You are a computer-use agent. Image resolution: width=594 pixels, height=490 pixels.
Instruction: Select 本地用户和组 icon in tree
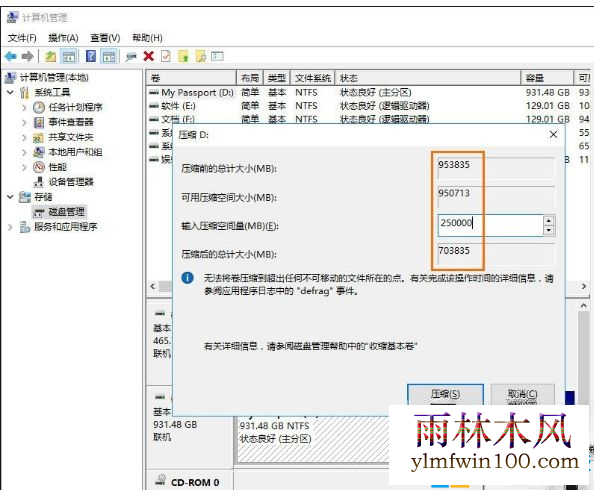tap(39, 152)
